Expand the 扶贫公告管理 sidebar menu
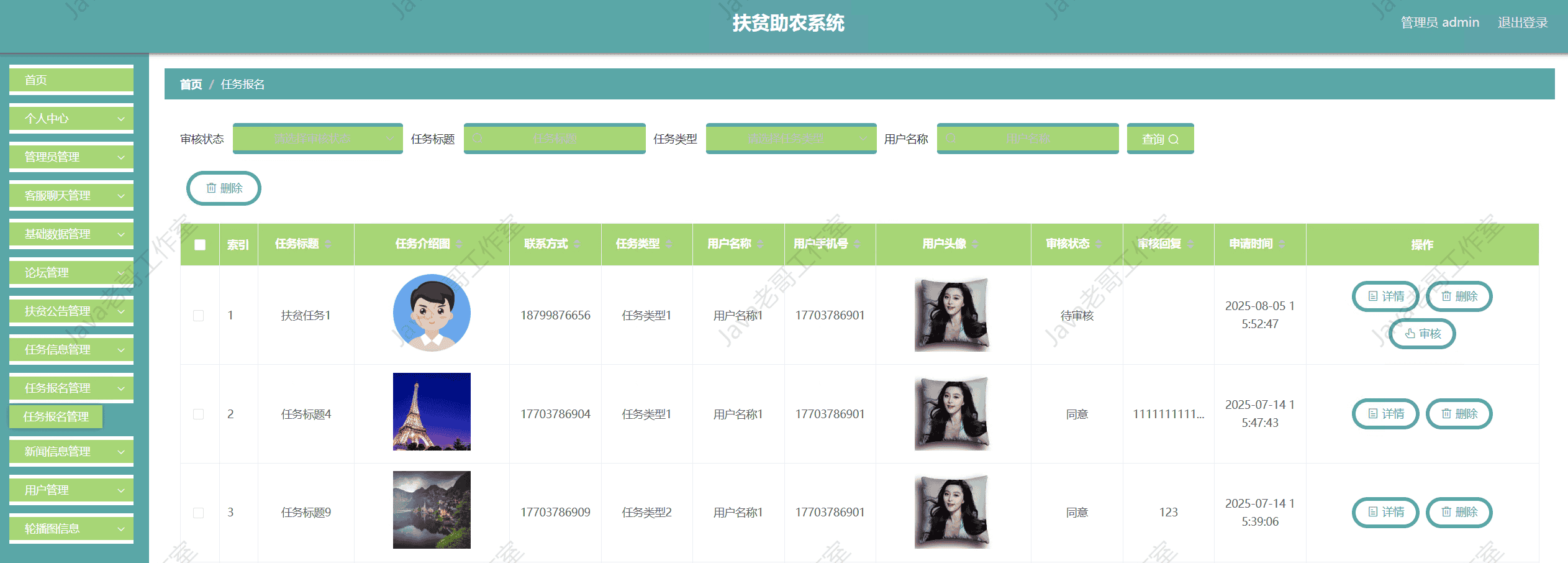This screenshot has height=563, width=1568. point(71,311)
